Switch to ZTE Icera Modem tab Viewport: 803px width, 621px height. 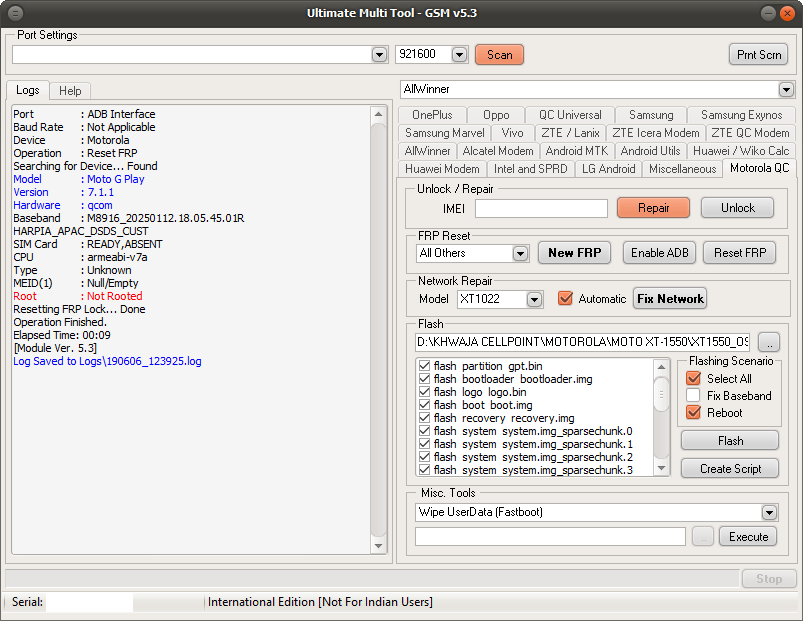point(656,133)
